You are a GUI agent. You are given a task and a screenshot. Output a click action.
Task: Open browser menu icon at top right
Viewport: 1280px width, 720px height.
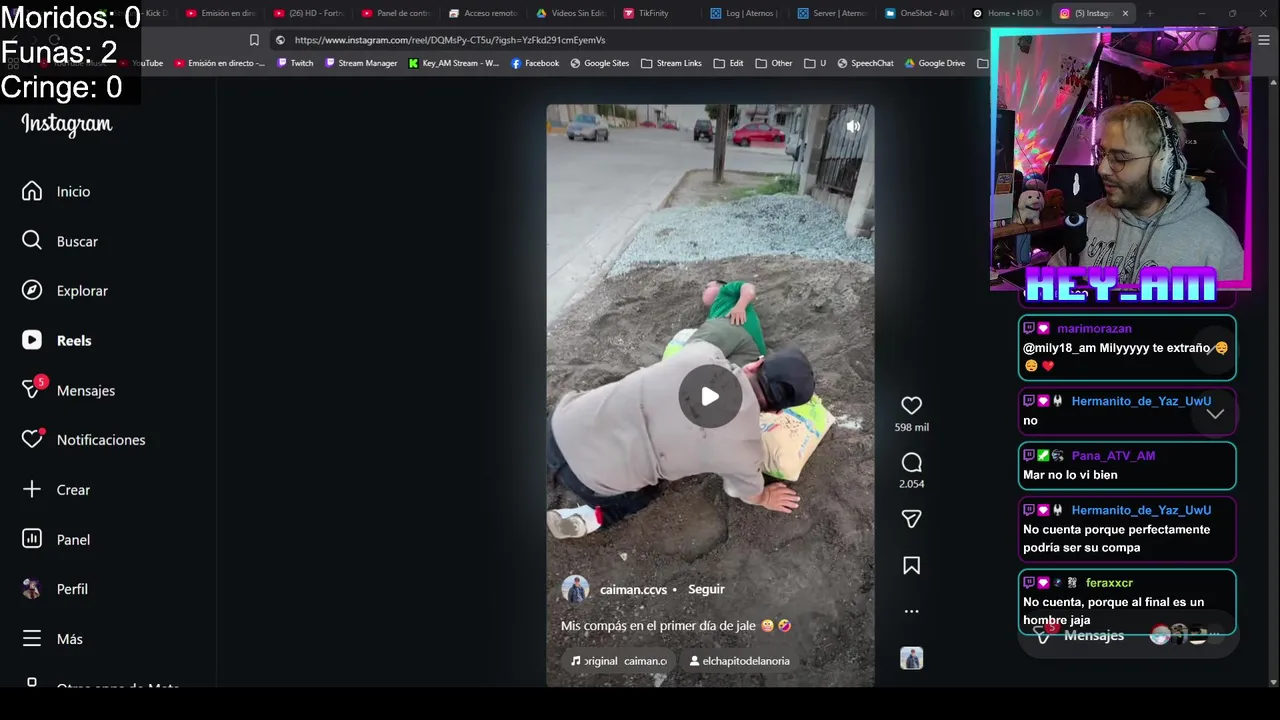(1264, 40)
